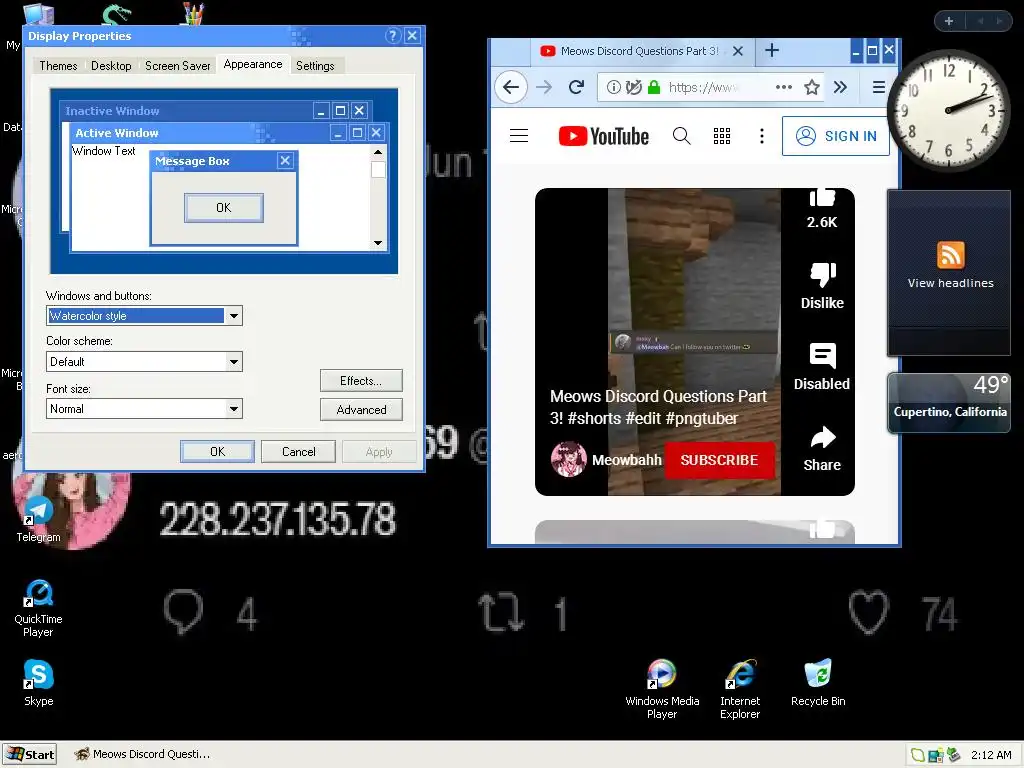
Task: Click the system tray clock 2:12 AM
Action: coord(991,755)
